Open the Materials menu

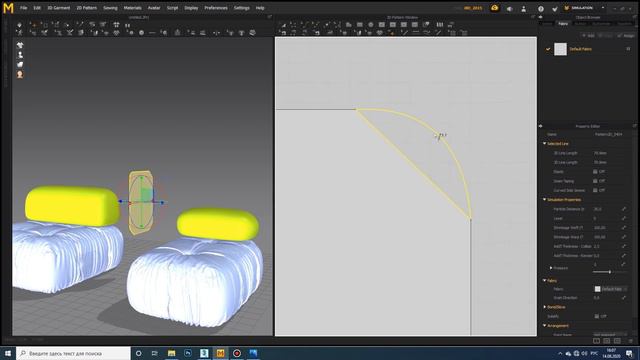tap(133, 8)
